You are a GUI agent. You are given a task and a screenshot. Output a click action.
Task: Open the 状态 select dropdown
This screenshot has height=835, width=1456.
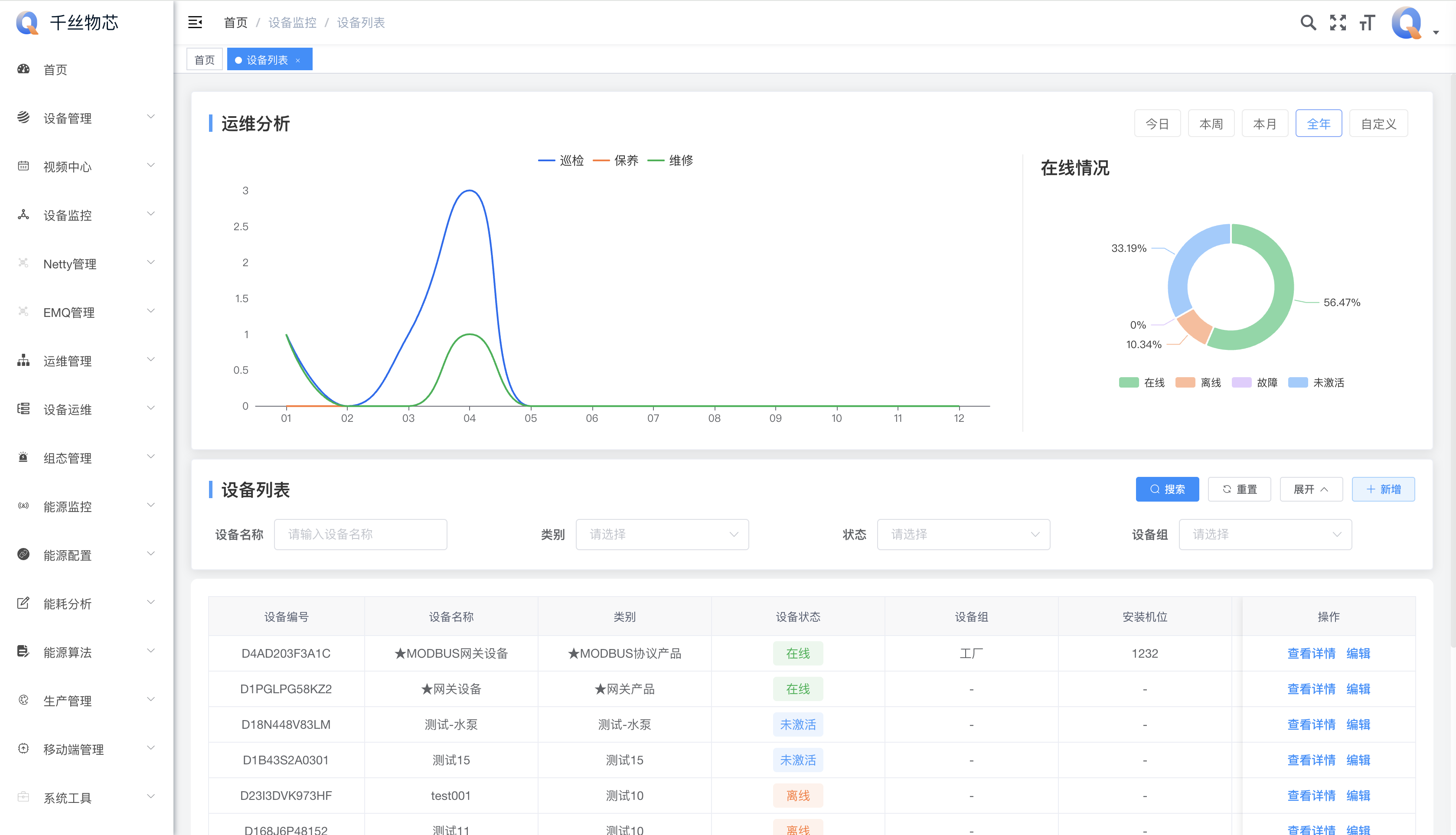(x=963, y=535)
